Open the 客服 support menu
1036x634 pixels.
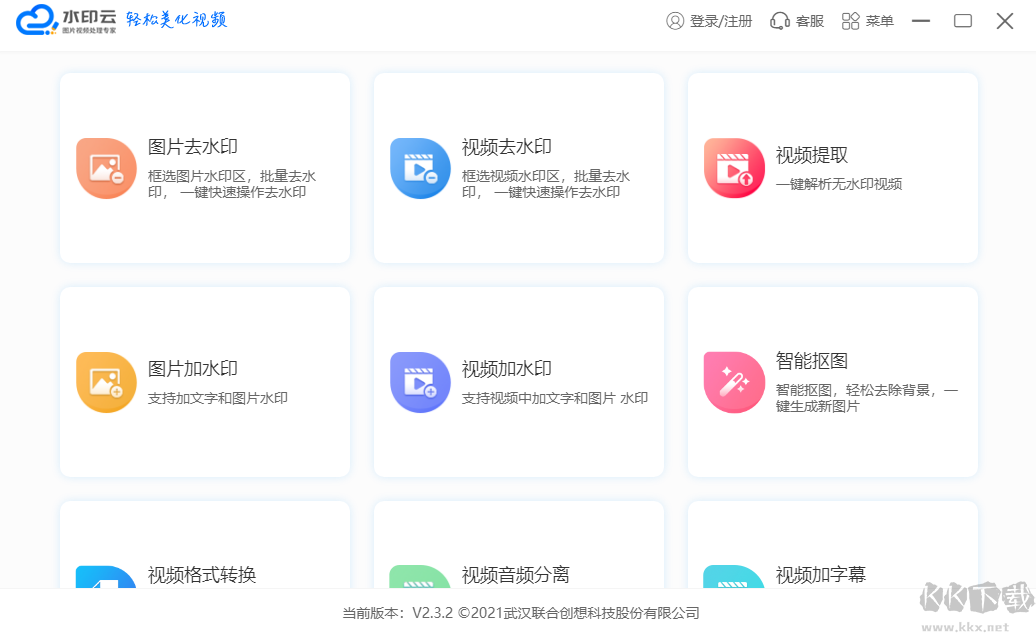796,20
